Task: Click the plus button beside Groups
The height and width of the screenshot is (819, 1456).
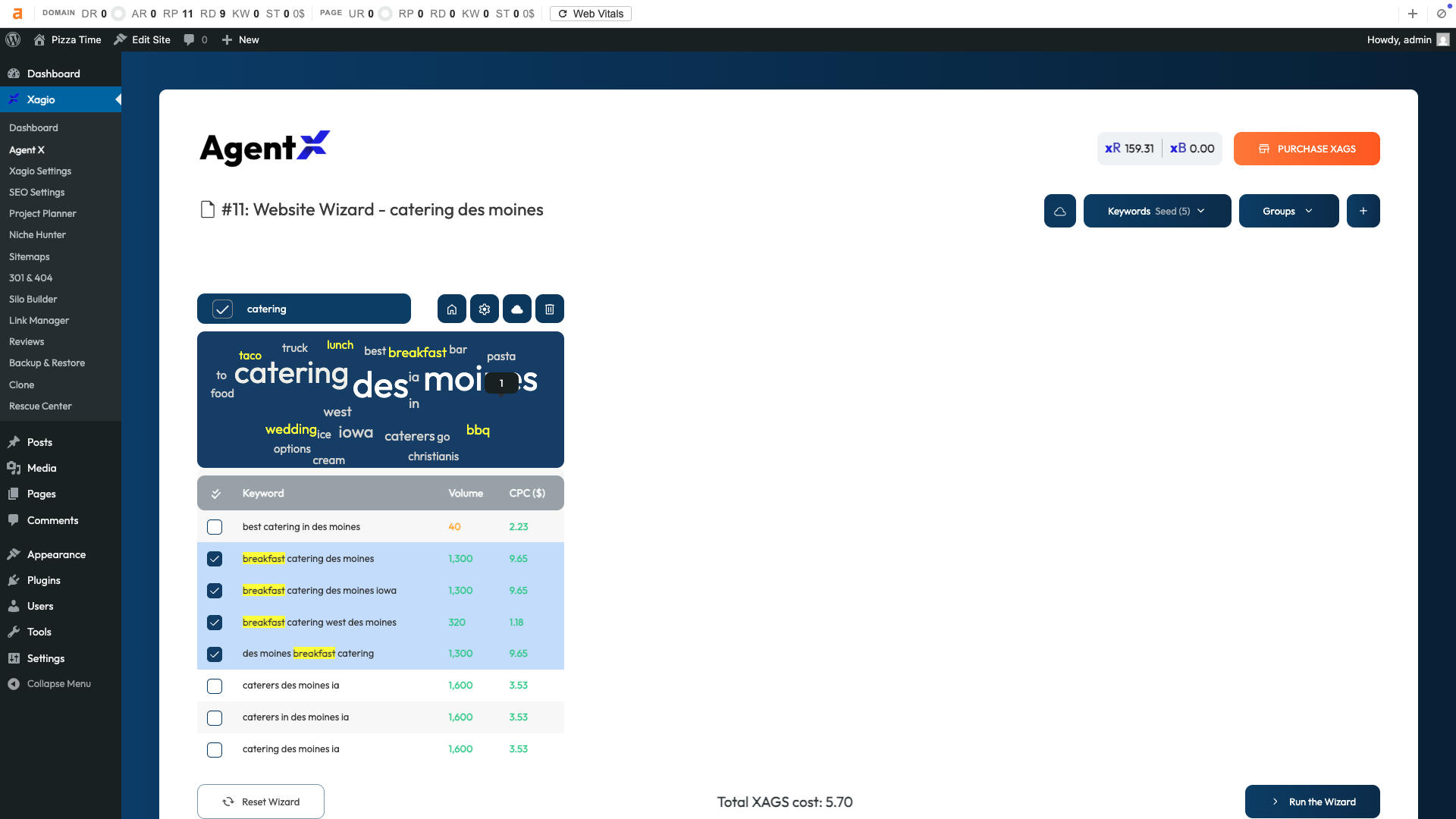Action: (x=1363, y=211)
